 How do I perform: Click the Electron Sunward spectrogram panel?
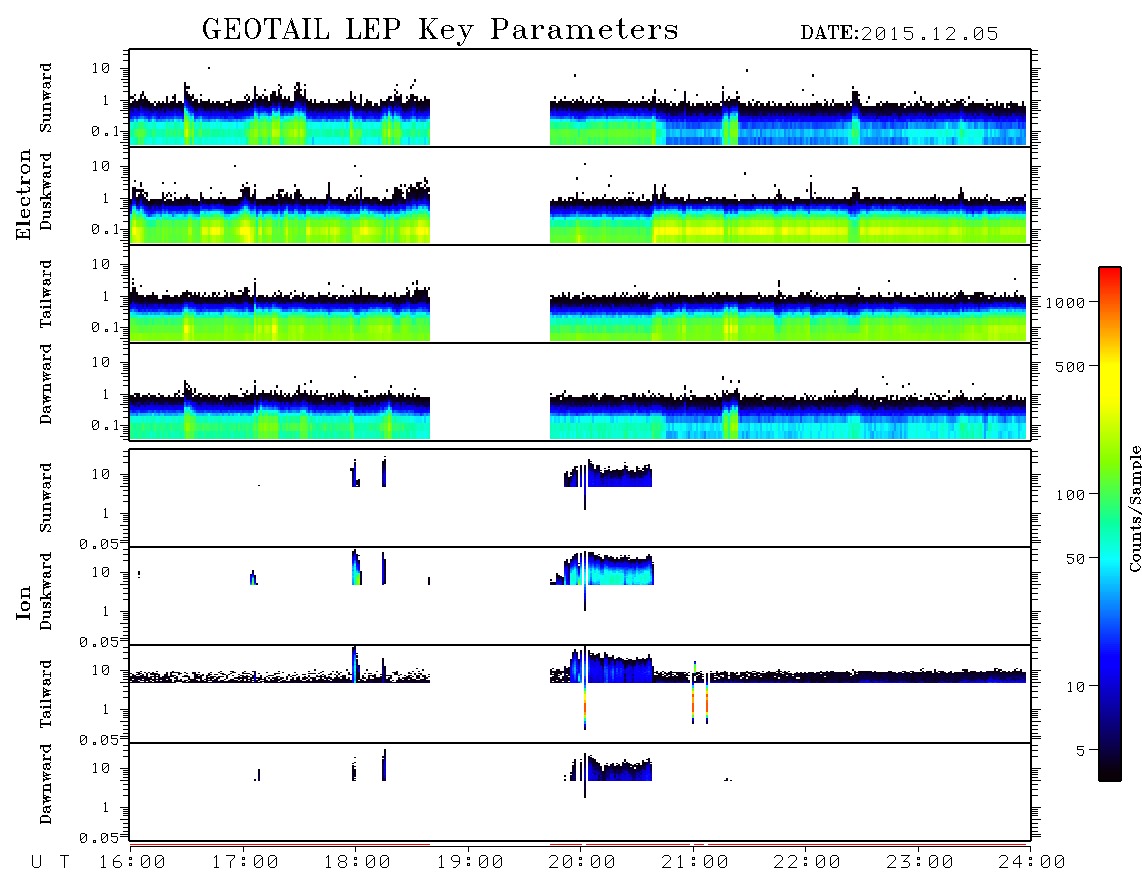click(580, 98)
